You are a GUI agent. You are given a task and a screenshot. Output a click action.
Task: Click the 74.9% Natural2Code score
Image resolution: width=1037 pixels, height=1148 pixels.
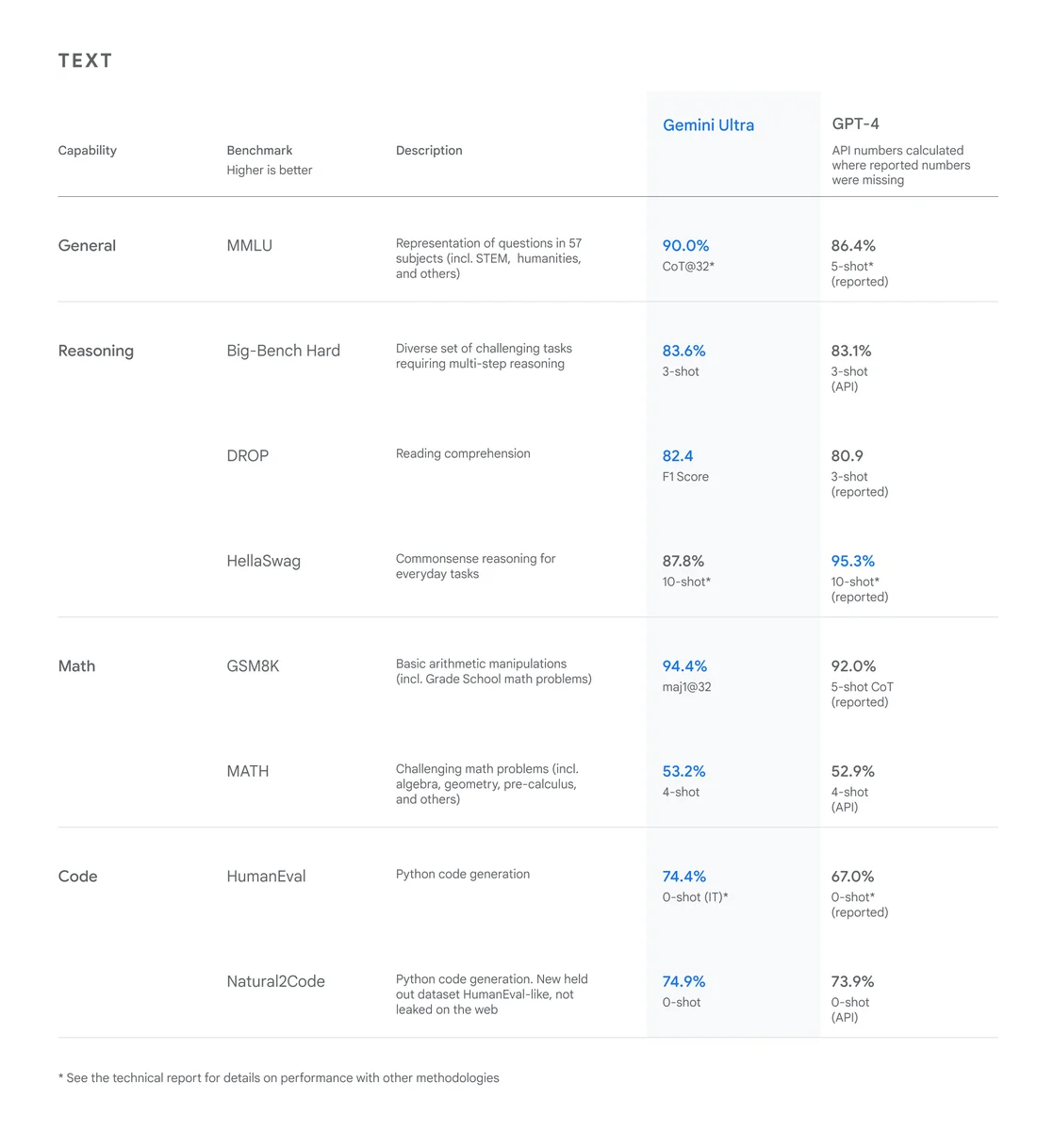pyautogui.click(x=683, y=982)
